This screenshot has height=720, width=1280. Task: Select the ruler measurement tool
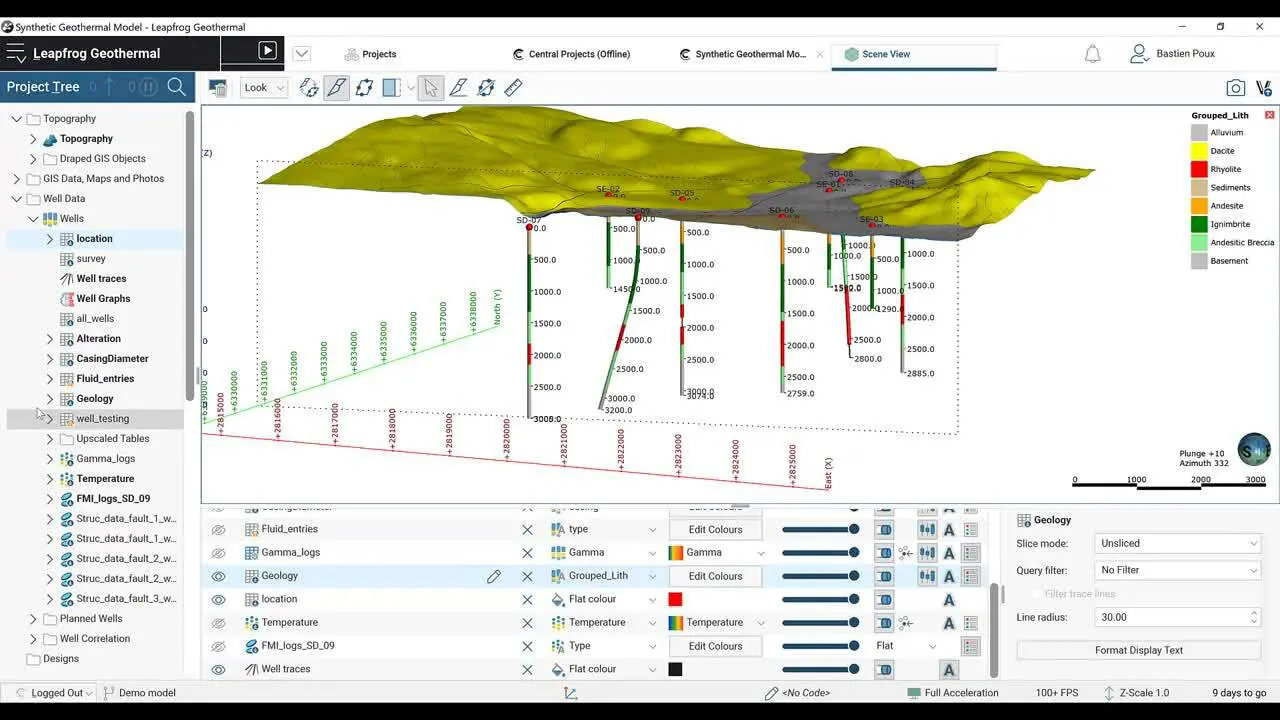[x=513, y=88]
